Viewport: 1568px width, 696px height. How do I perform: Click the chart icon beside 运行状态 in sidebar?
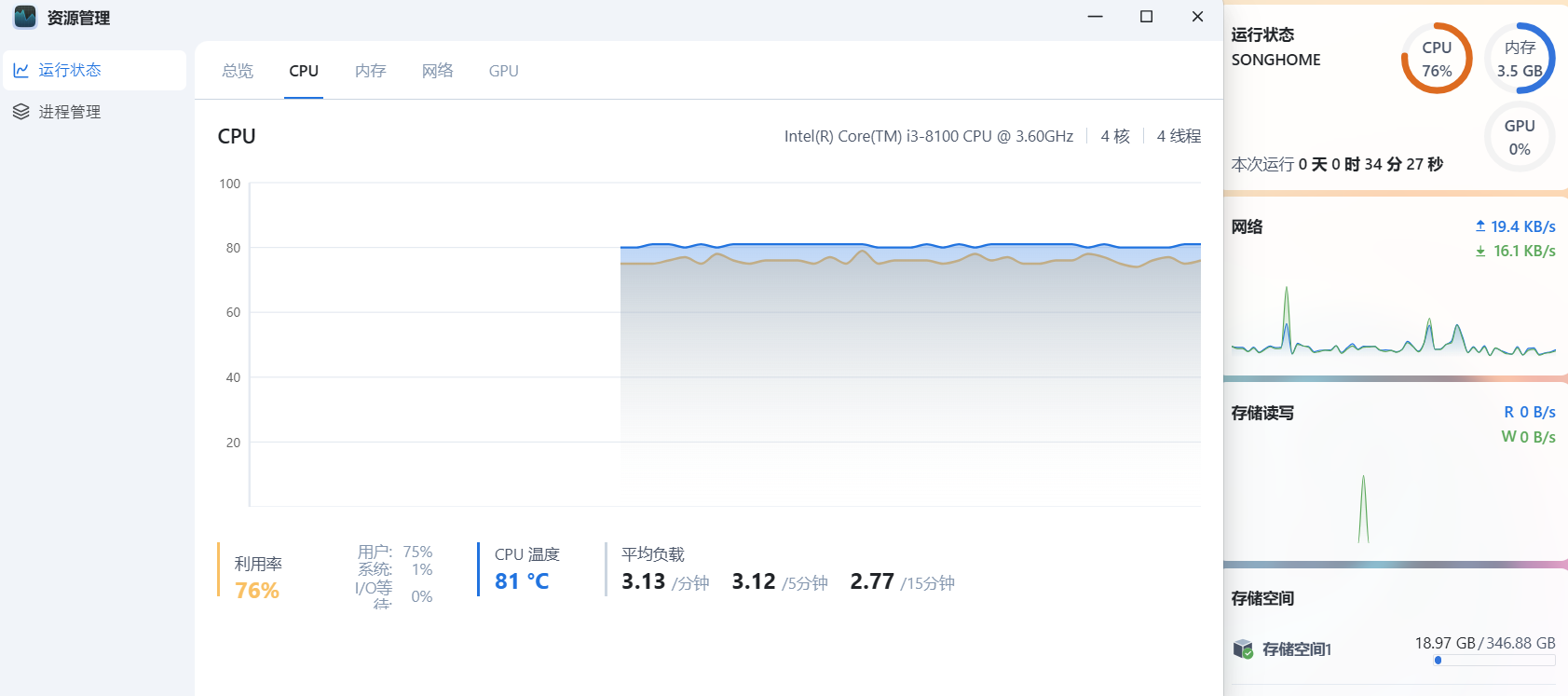pos(21,70)
